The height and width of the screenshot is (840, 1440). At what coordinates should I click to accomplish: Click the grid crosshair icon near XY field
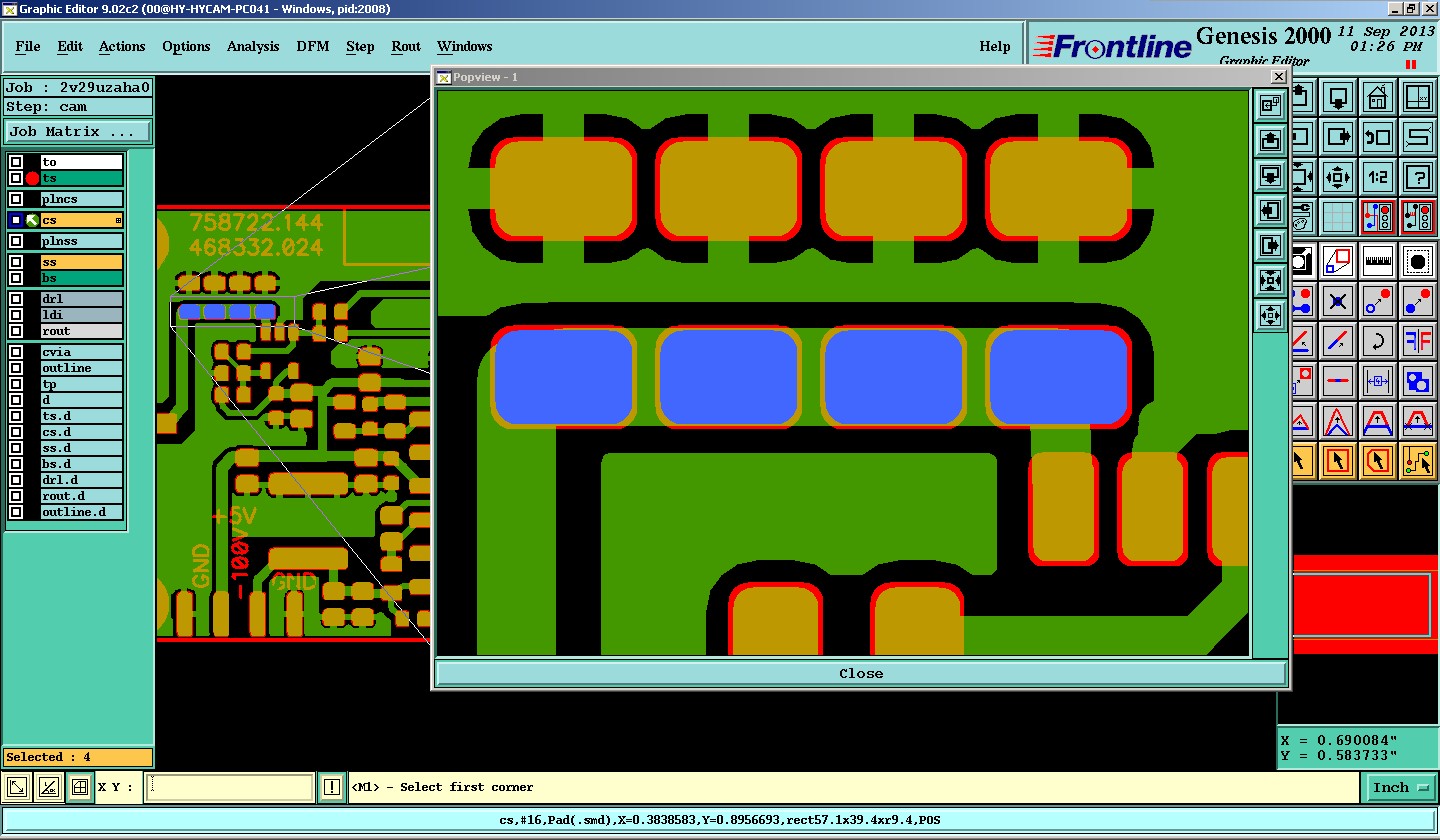(80, 787)
